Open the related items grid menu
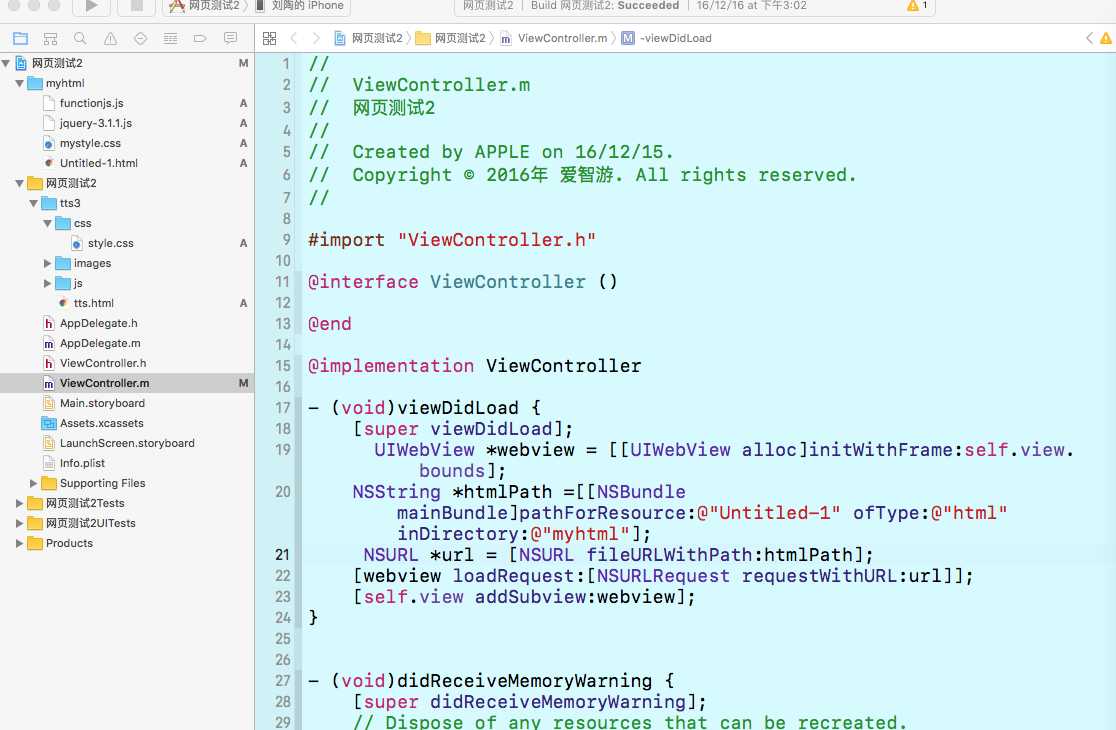 (269, 38)
